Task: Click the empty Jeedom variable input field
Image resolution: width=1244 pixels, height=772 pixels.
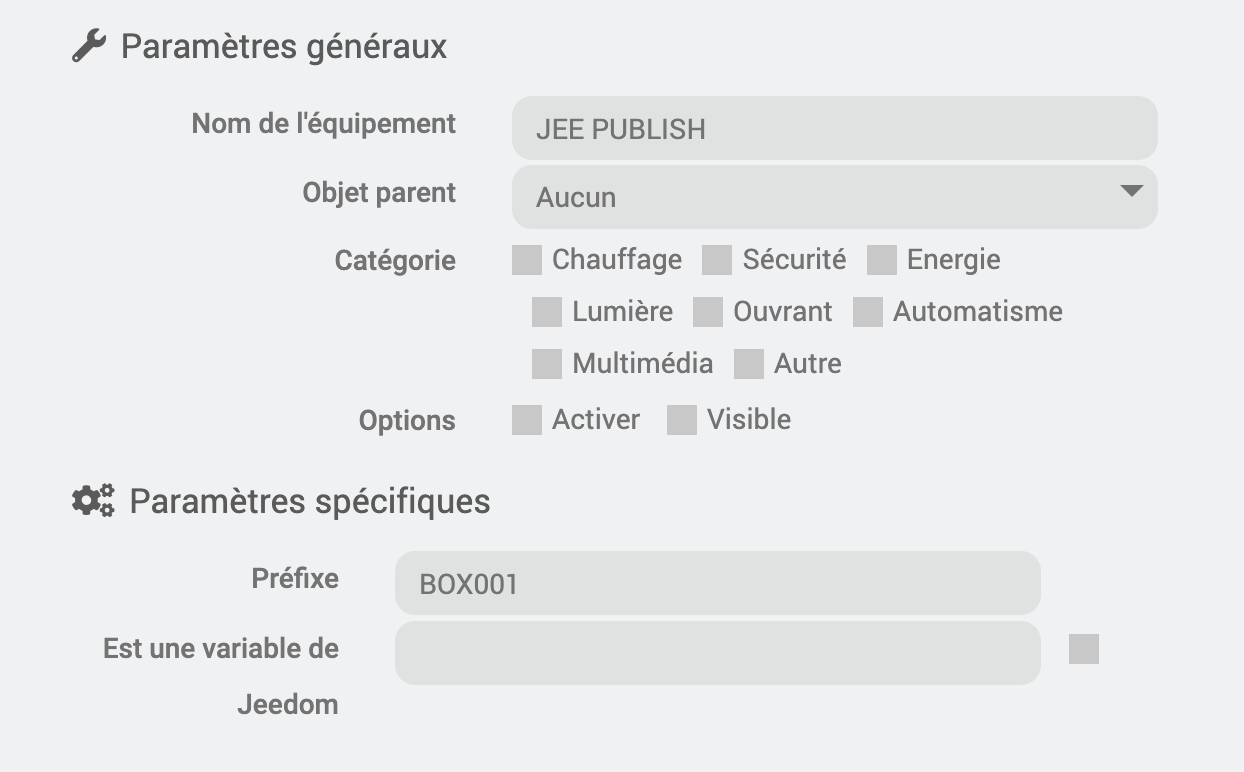Action: point(718,653)
